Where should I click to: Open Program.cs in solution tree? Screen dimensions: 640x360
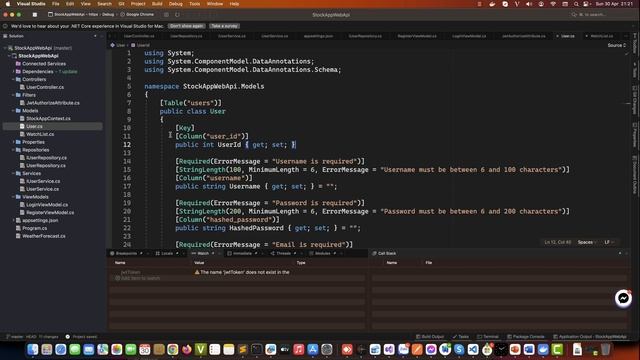34,228
